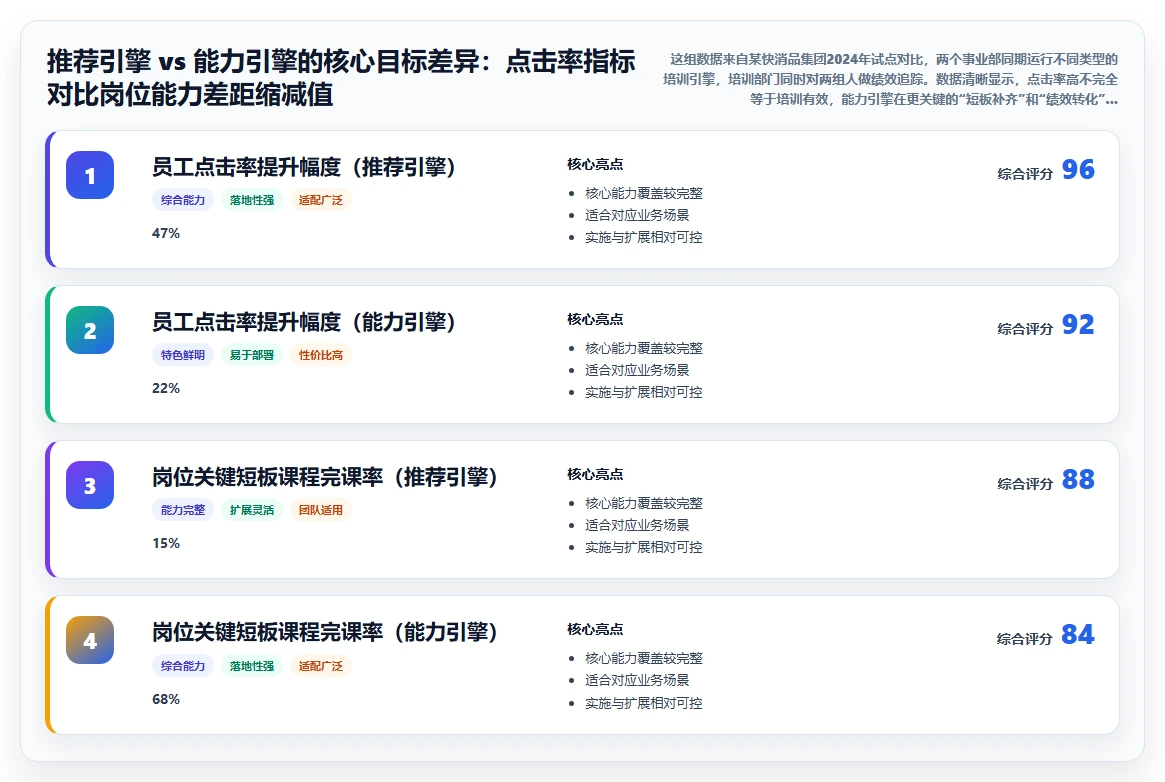Image resolution: width=1165 pixels, height=782 pixels.
Task: Click the 68% value
Action: coord(166,700)
